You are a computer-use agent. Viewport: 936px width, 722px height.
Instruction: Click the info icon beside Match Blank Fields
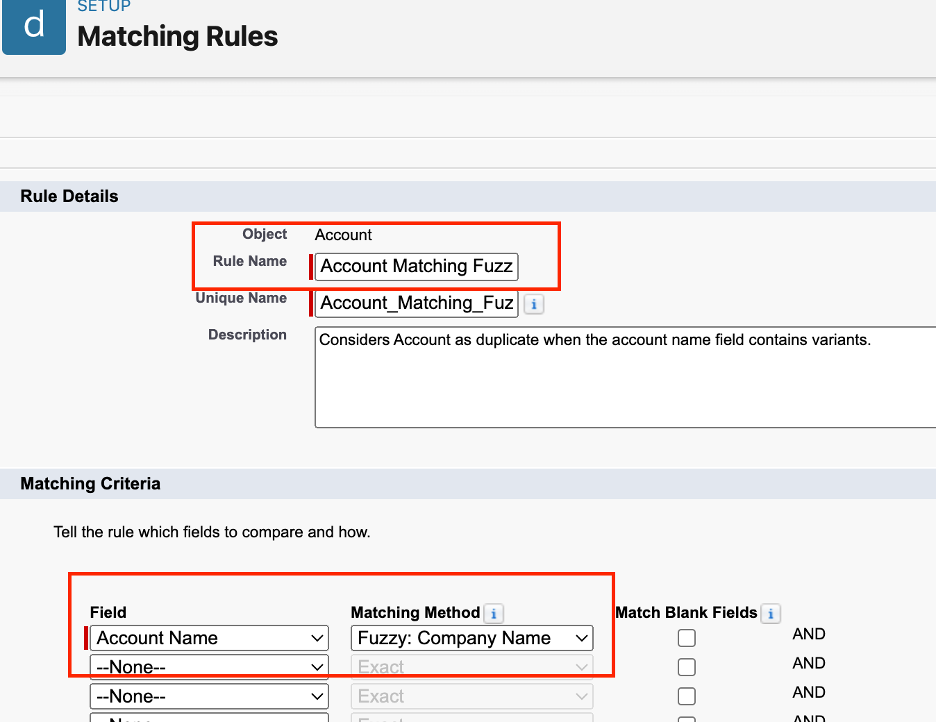[x=769, y=613]
